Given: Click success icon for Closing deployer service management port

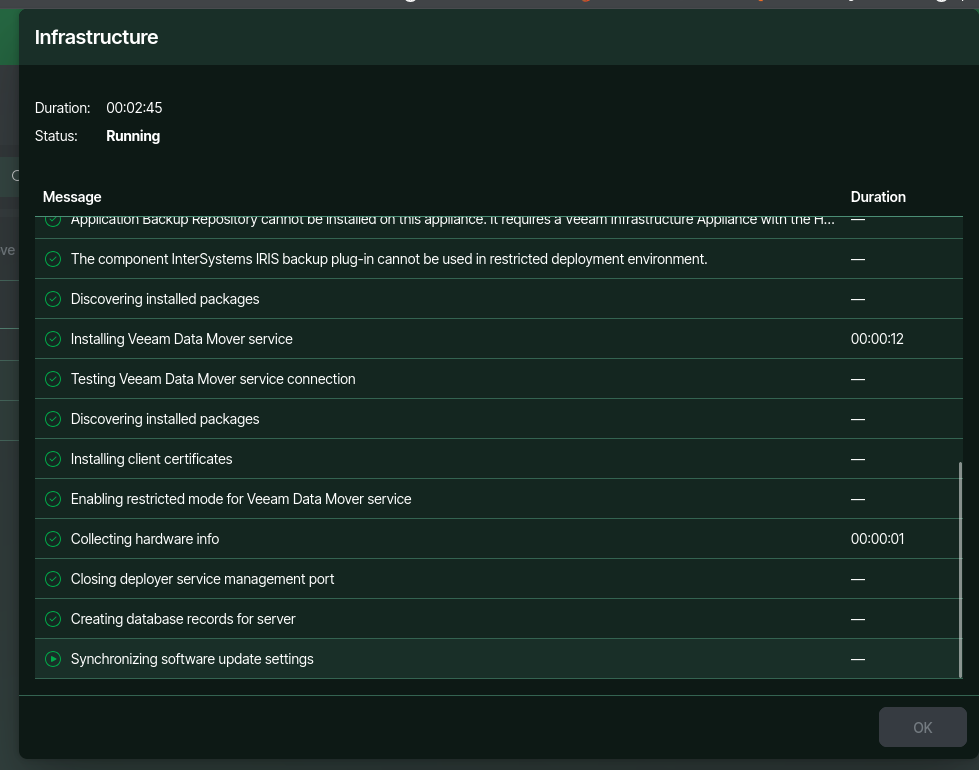Looking at the screenshot, I should tap(53, 579).
